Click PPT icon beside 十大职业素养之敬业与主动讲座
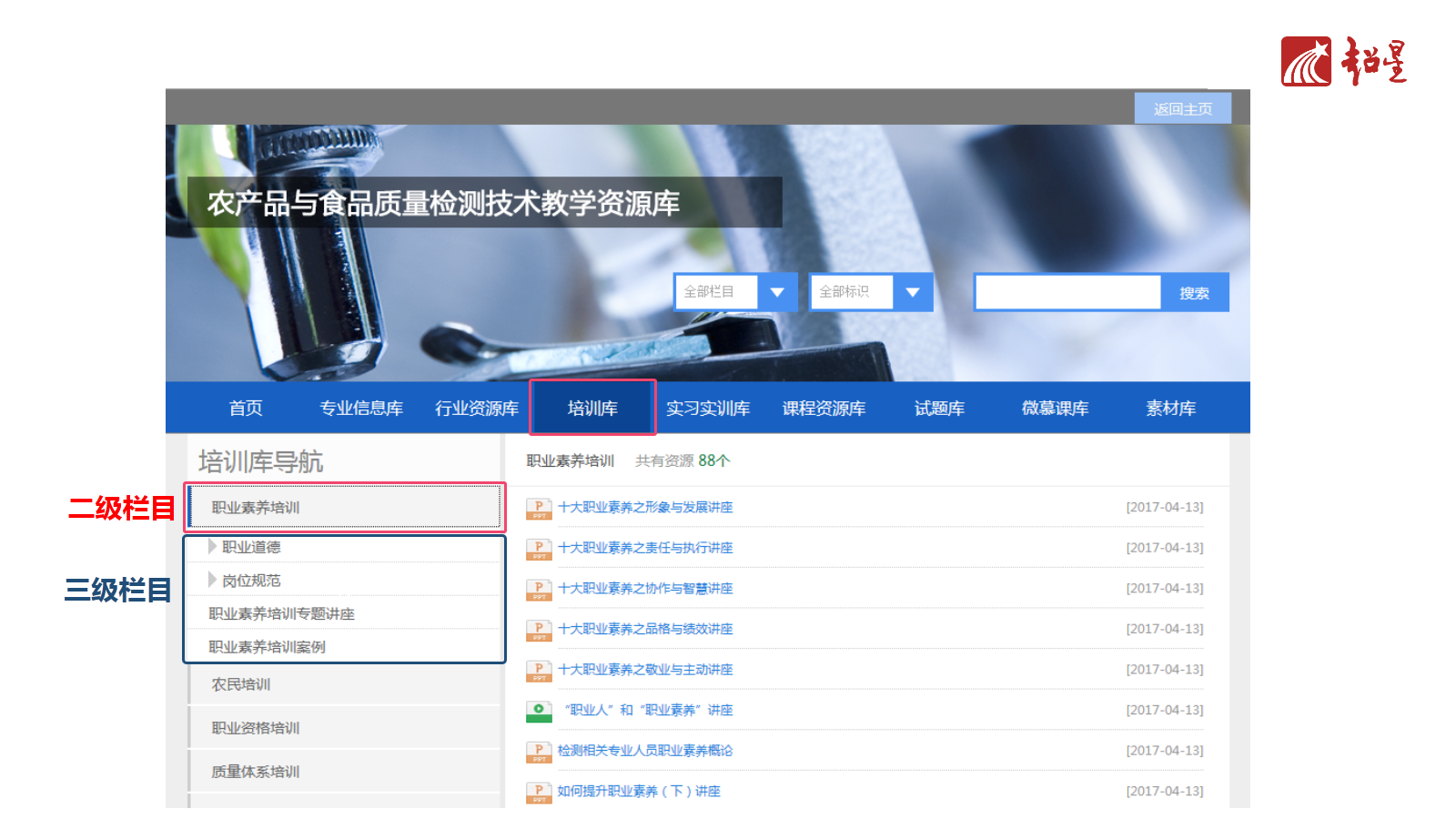1456x819 pixels. [539, 671]
